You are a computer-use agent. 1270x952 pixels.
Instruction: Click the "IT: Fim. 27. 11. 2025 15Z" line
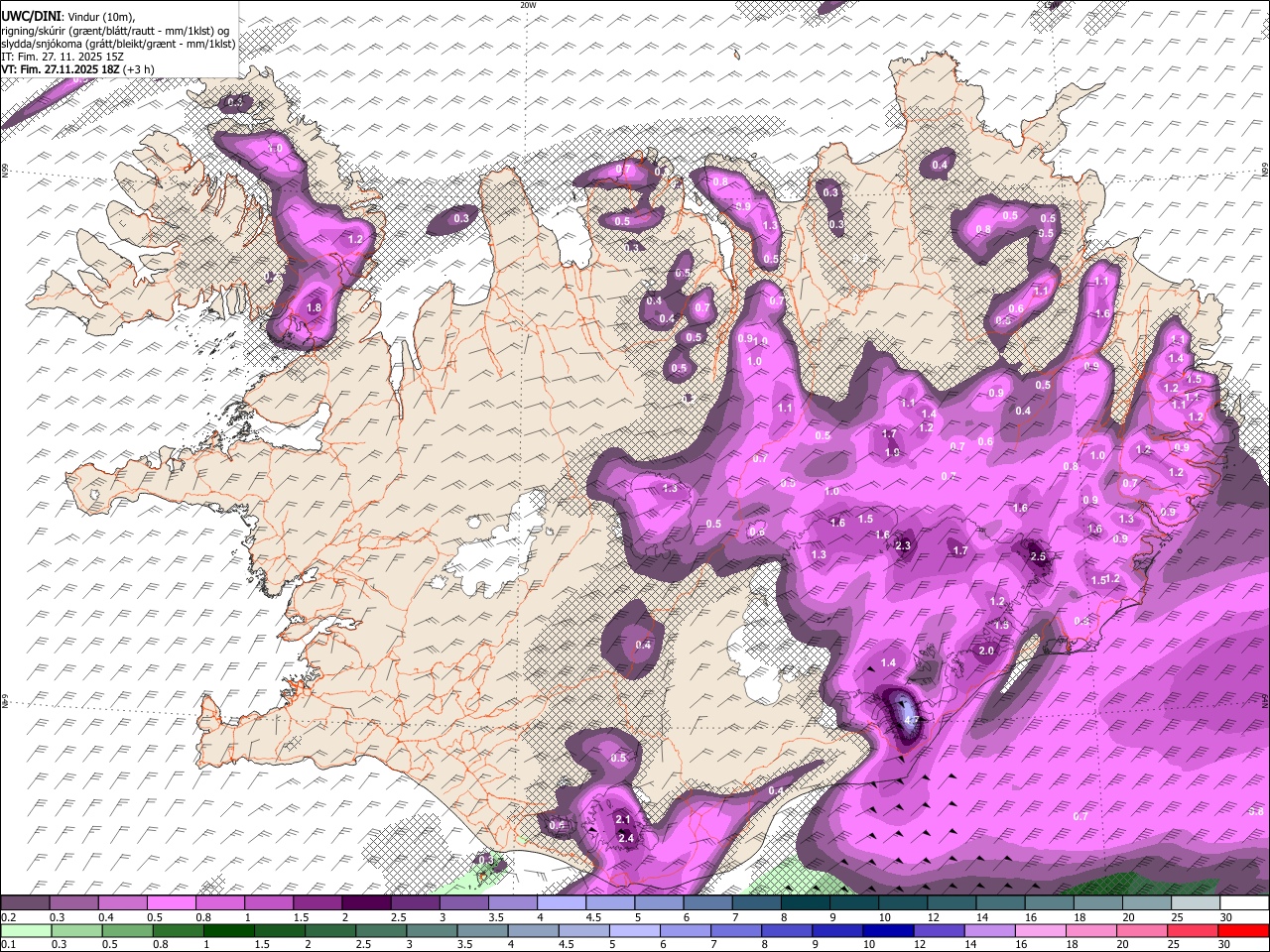63,57
